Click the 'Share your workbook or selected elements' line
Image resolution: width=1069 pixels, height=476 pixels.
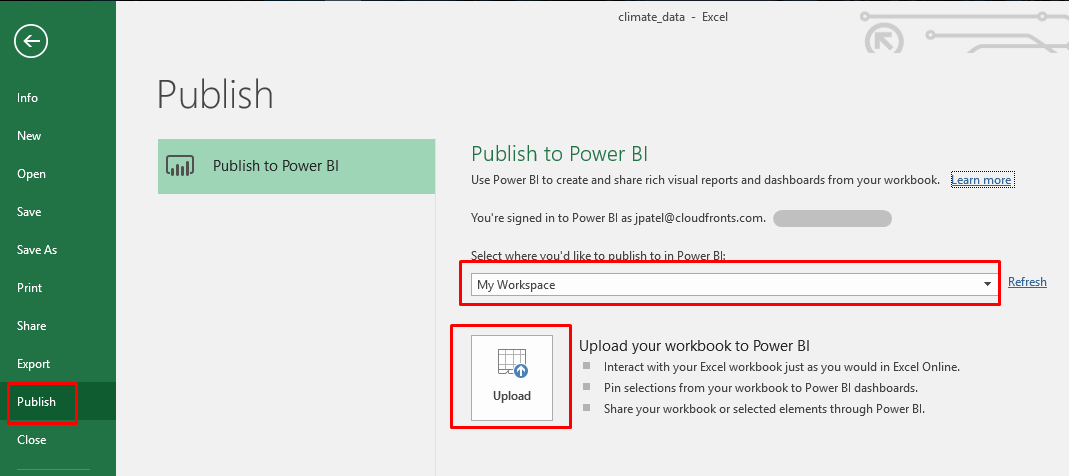(x=764, y=409)
